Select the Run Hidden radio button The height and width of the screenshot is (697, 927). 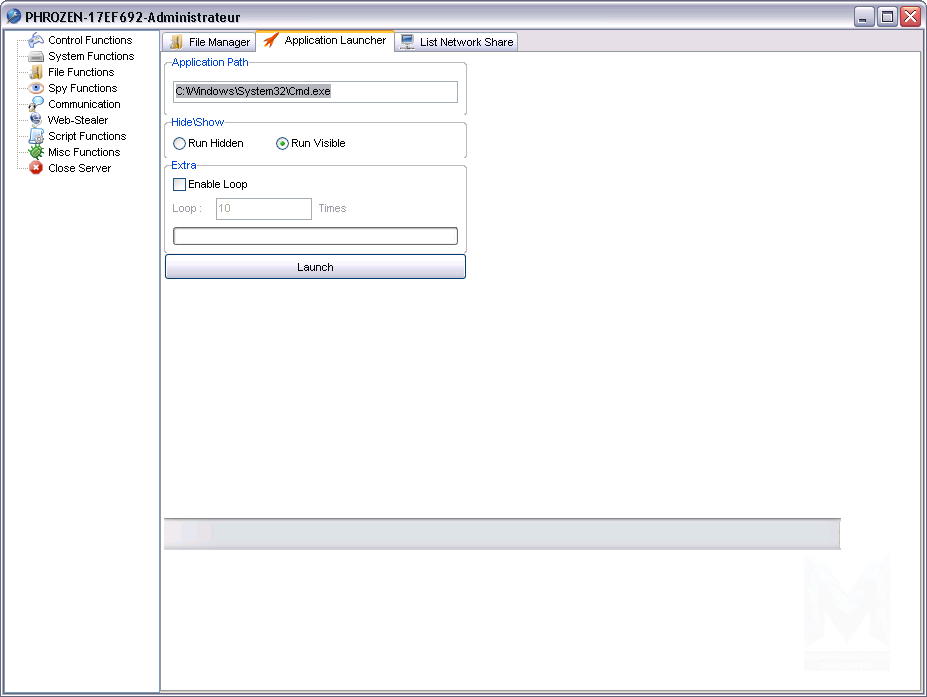[180, 144]
